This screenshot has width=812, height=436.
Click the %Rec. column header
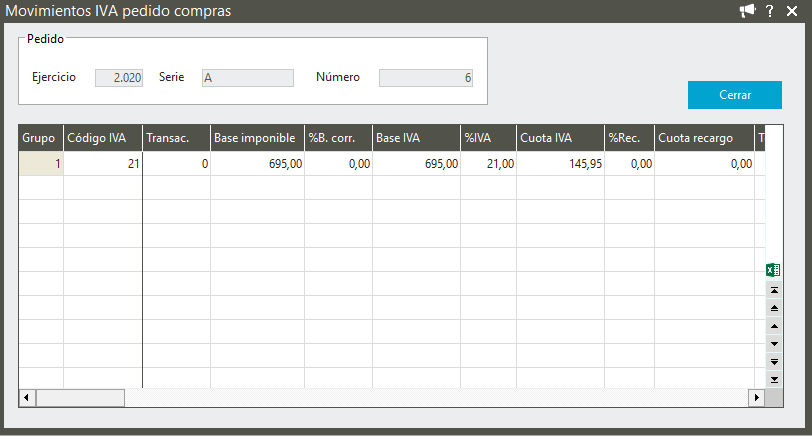pos(629,138)
